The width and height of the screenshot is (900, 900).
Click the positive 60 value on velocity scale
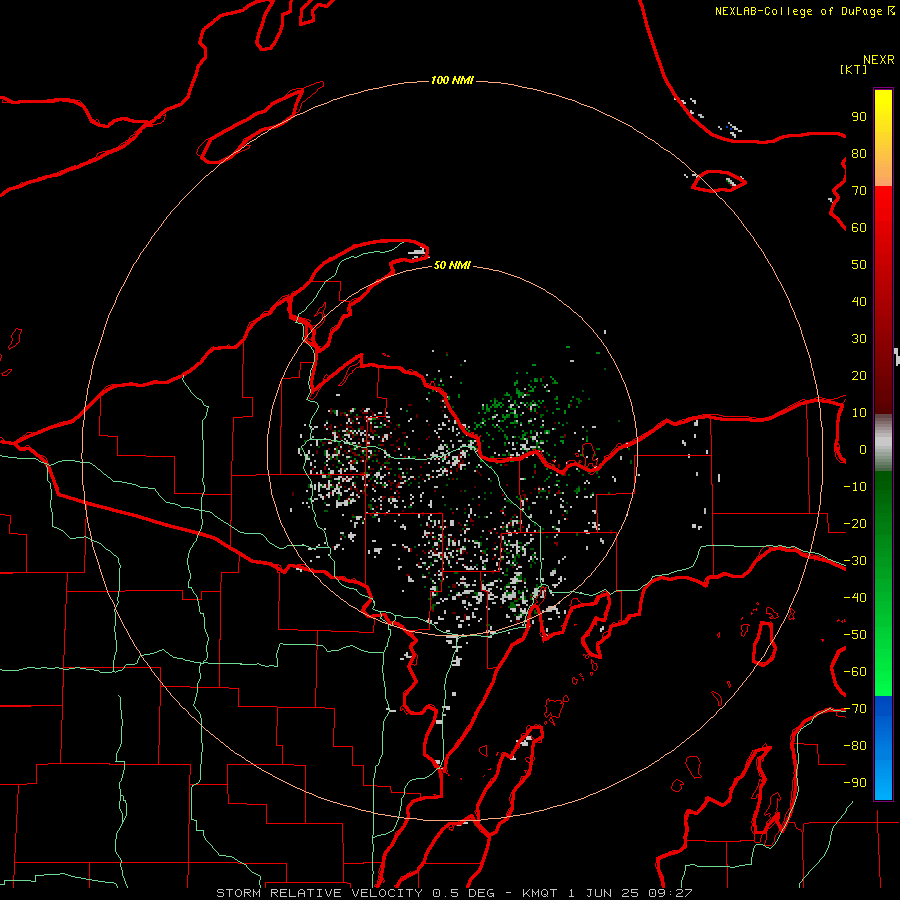tap(859, 227)
